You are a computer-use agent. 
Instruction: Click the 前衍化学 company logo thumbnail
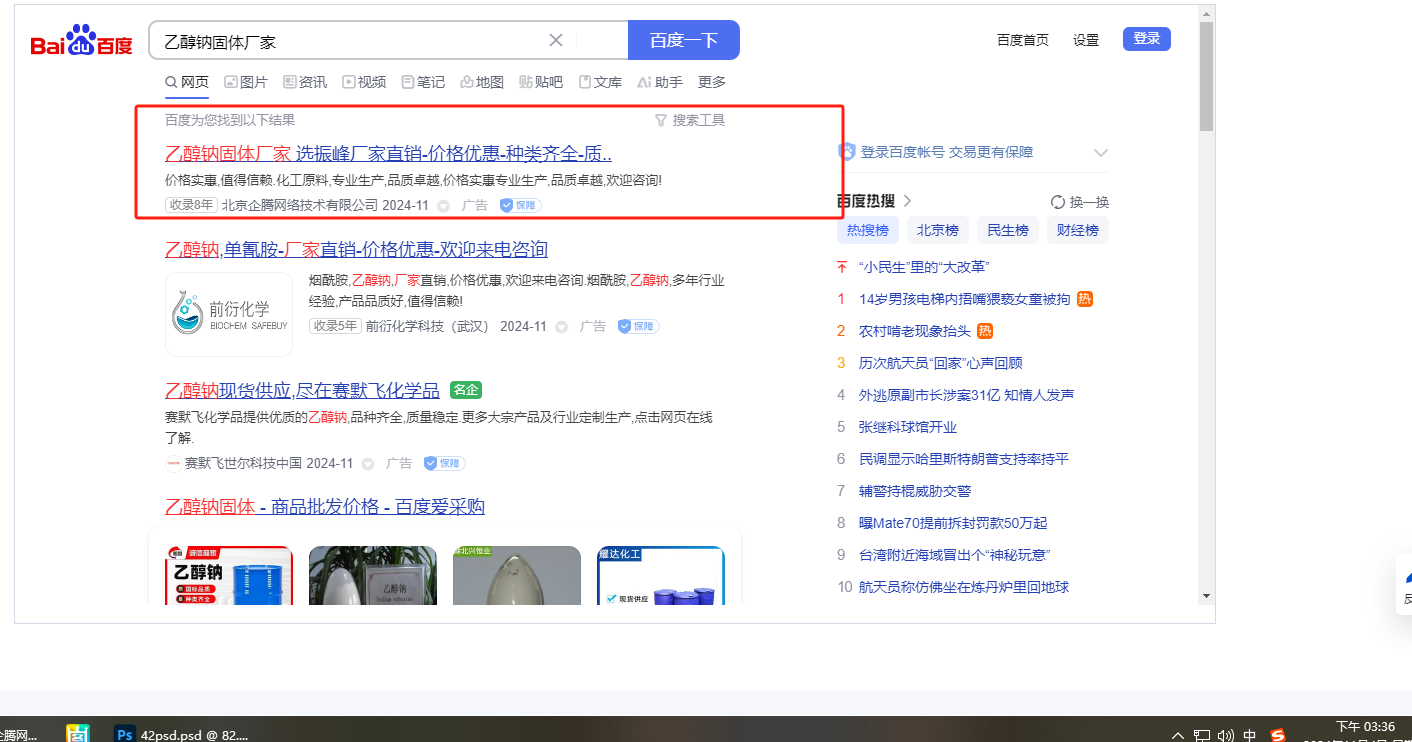point(229,314)
